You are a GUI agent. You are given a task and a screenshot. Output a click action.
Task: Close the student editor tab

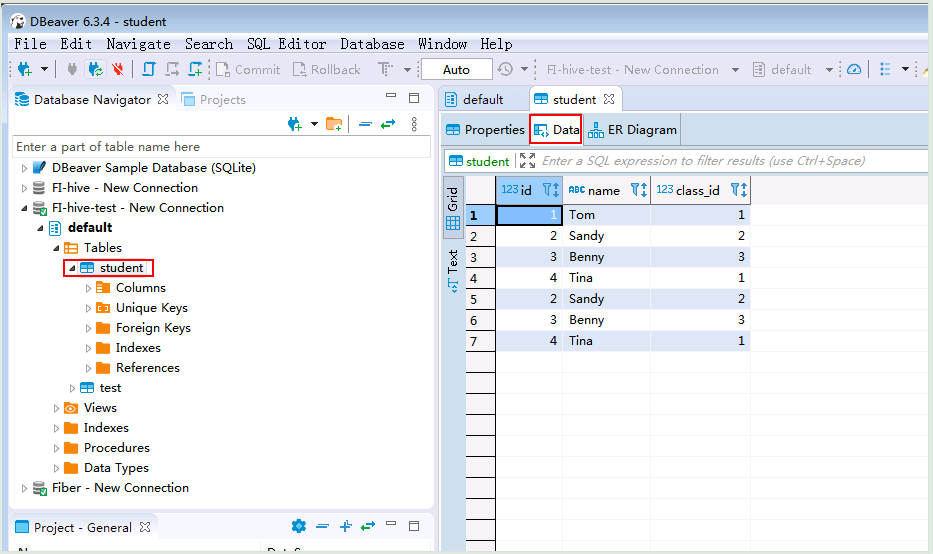[x=609, y=99]
